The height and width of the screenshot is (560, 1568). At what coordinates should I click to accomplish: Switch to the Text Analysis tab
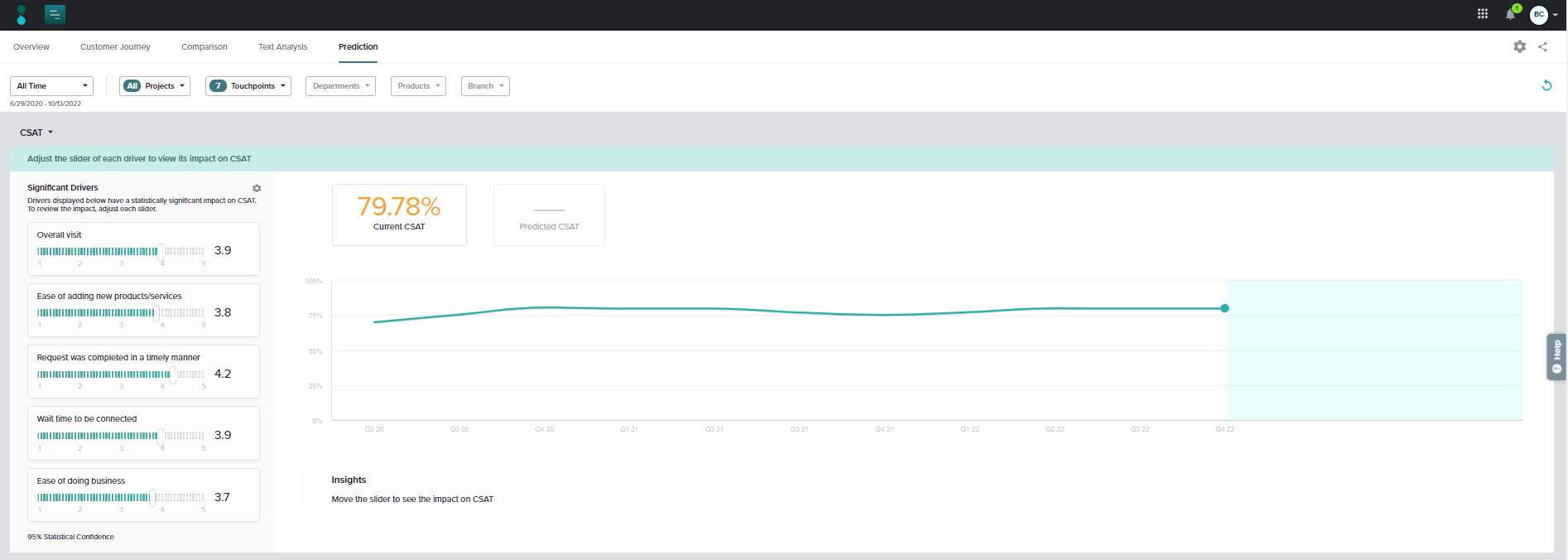tap(282, 47)
